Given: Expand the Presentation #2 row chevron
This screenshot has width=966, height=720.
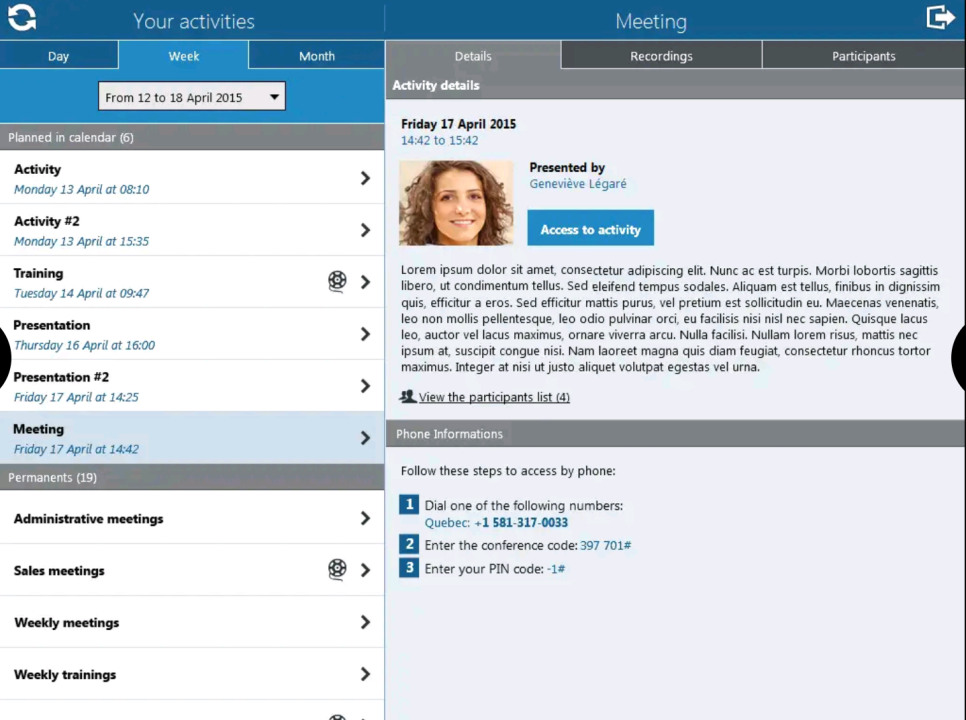Looking at the screenshot, I should pos(365,386).
